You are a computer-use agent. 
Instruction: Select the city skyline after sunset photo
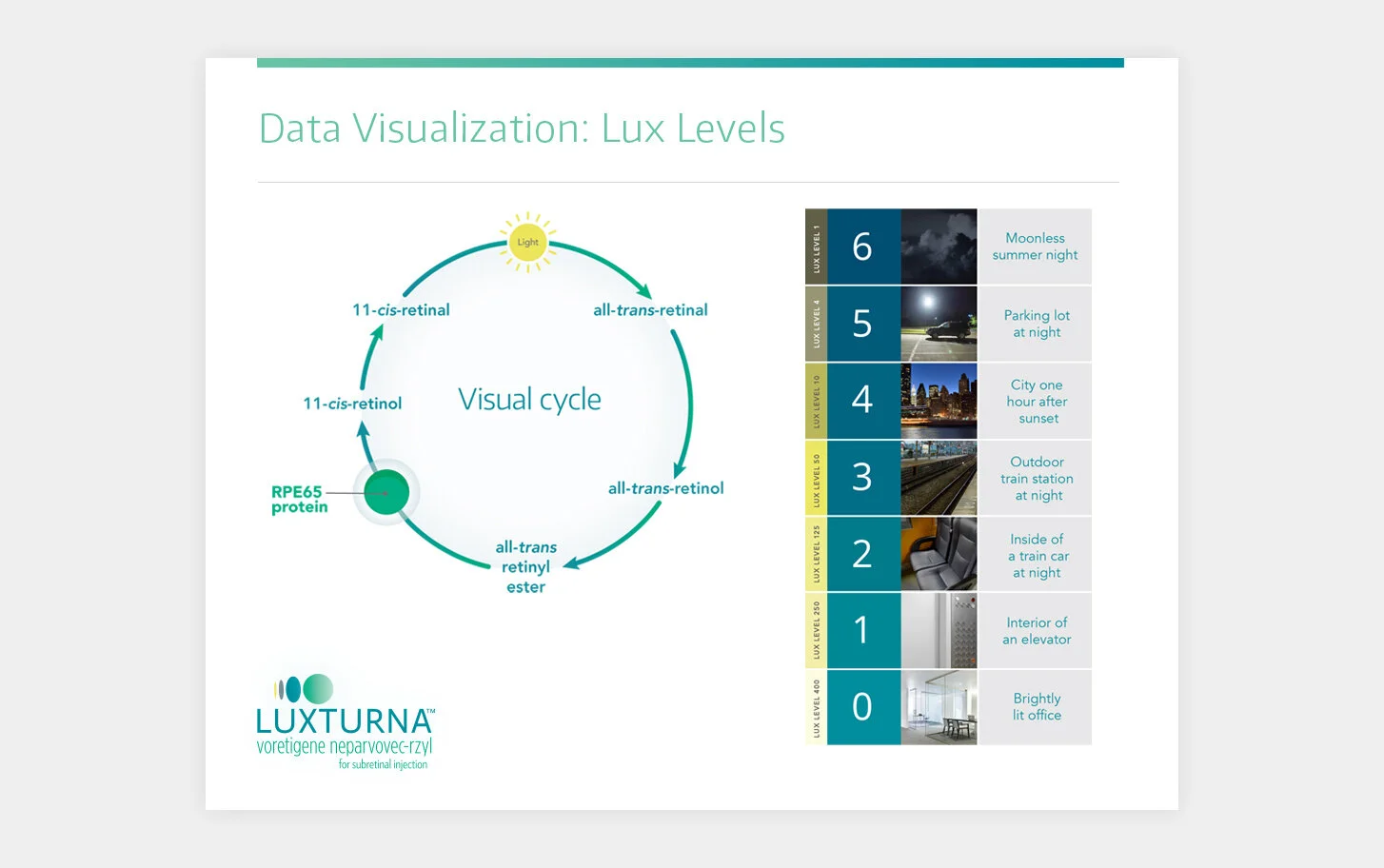[939, 400]
